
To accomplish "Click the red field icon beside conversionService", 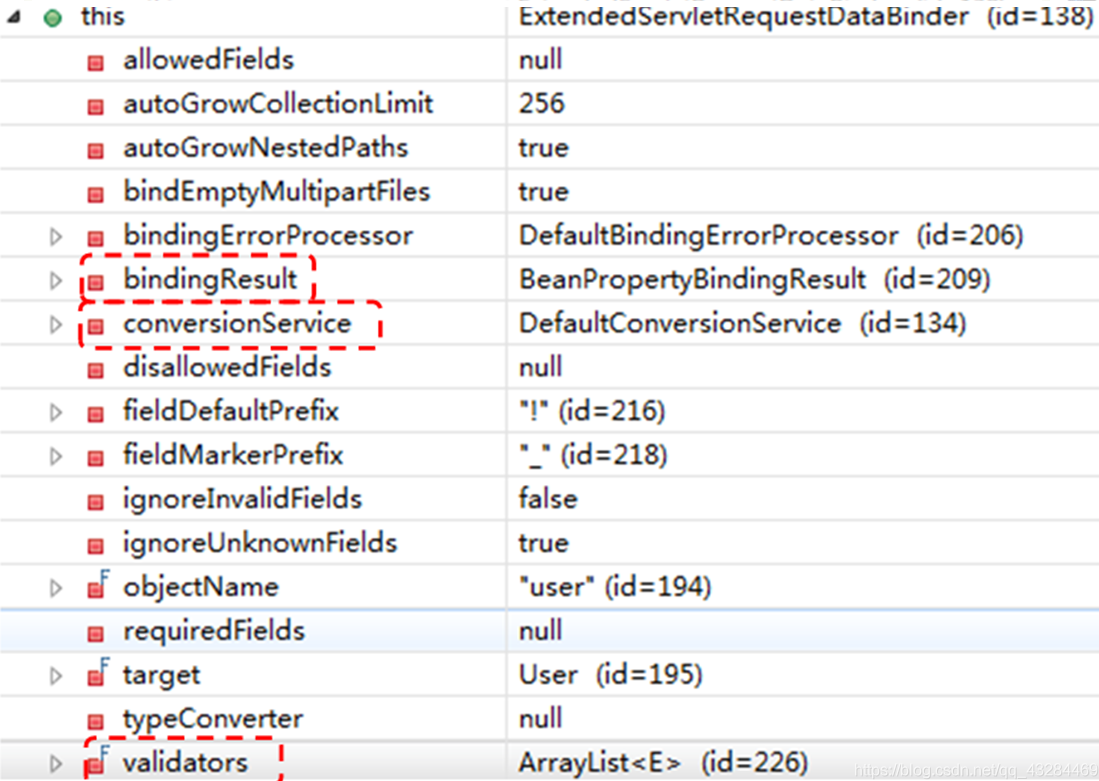I will tap(96, 327).
